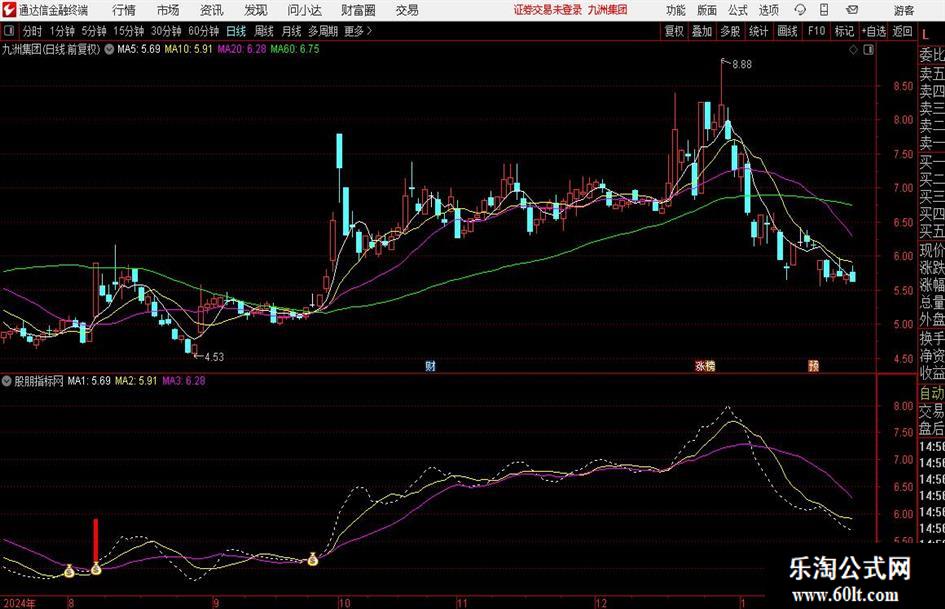
Task: Click the MA3: 6.28 sub-chart label
Action: [x=184, y=381]
